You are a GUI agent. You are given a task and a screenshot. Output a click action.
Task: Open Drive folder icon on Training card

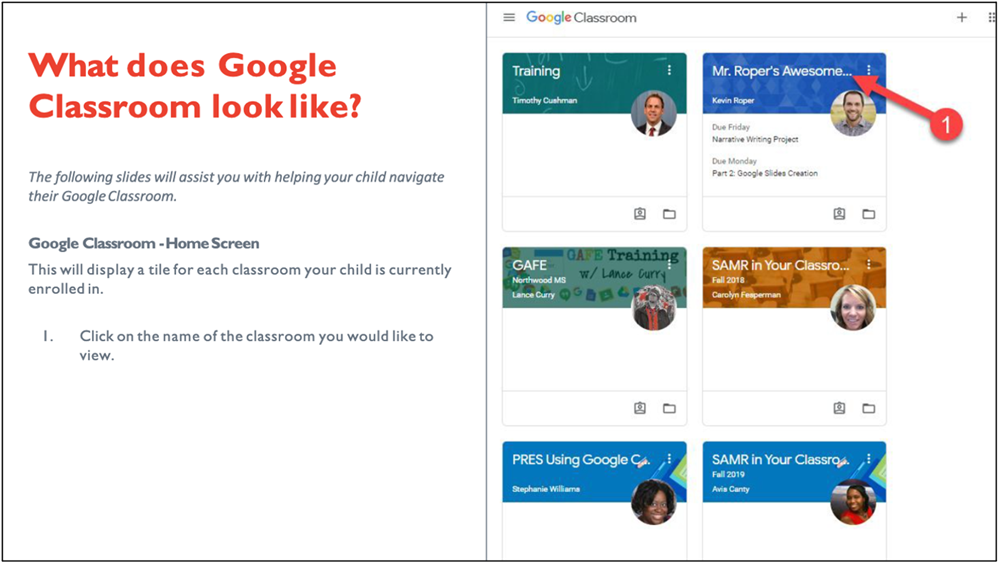coord(669,214)
